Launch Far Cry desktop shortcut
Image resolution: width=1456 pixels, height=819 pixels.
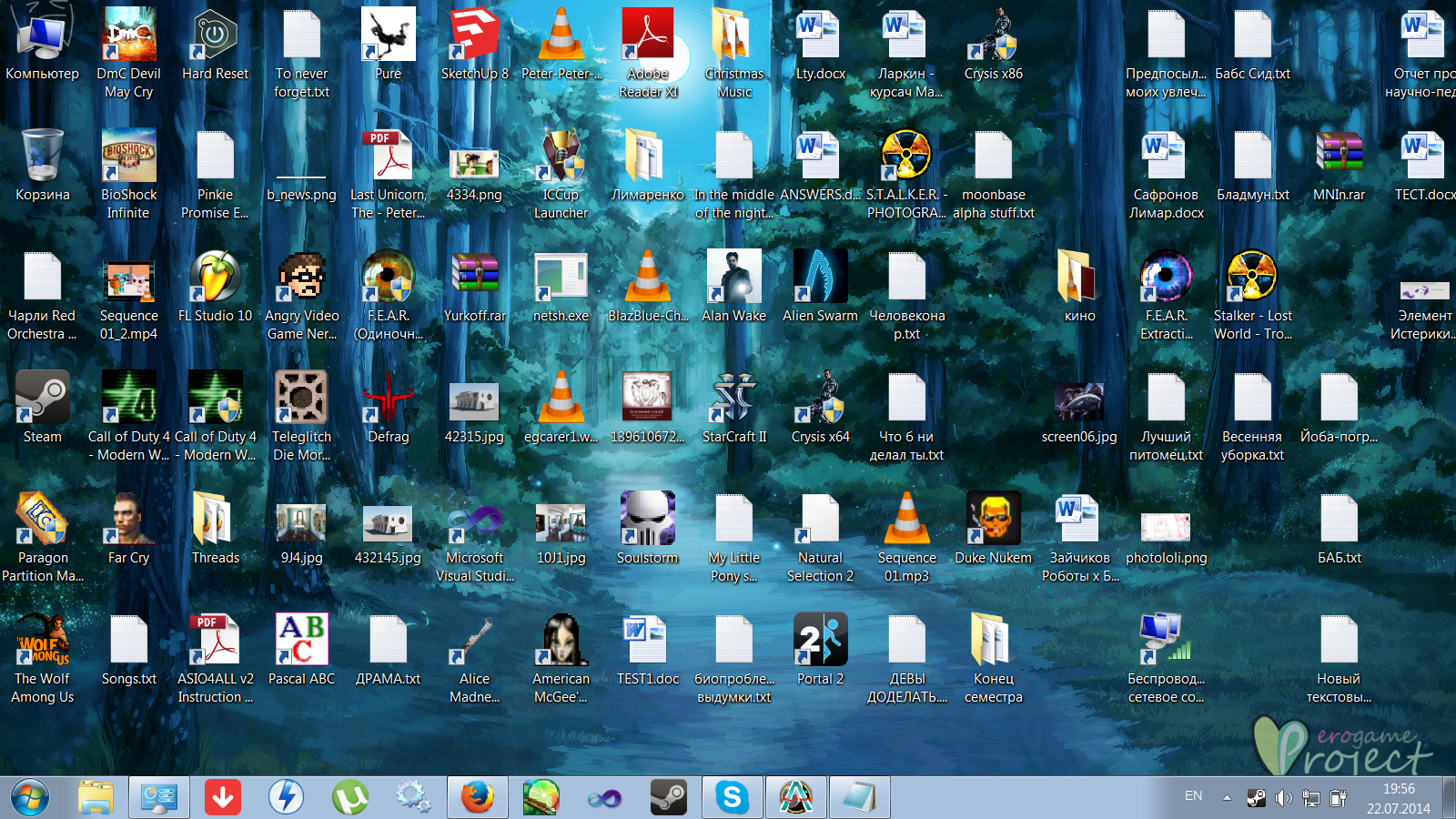coord(128,528)
